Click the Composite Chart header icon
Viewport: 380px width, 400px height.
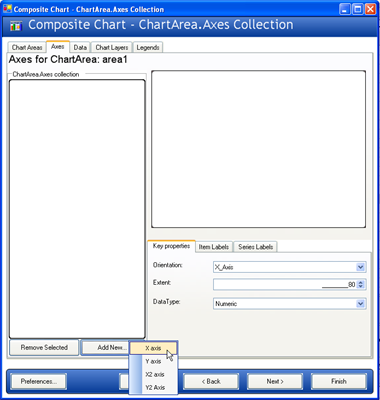point(16,26)
